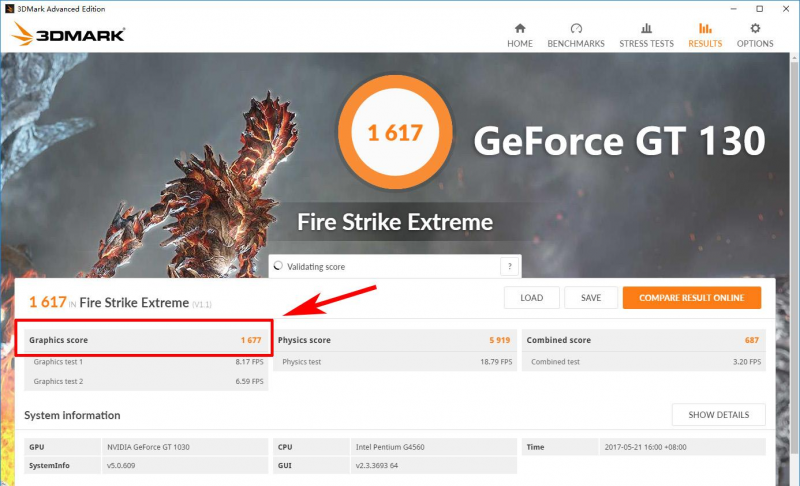Go to the HOME tab icon
800x486 pixels.
click(519, 29)
